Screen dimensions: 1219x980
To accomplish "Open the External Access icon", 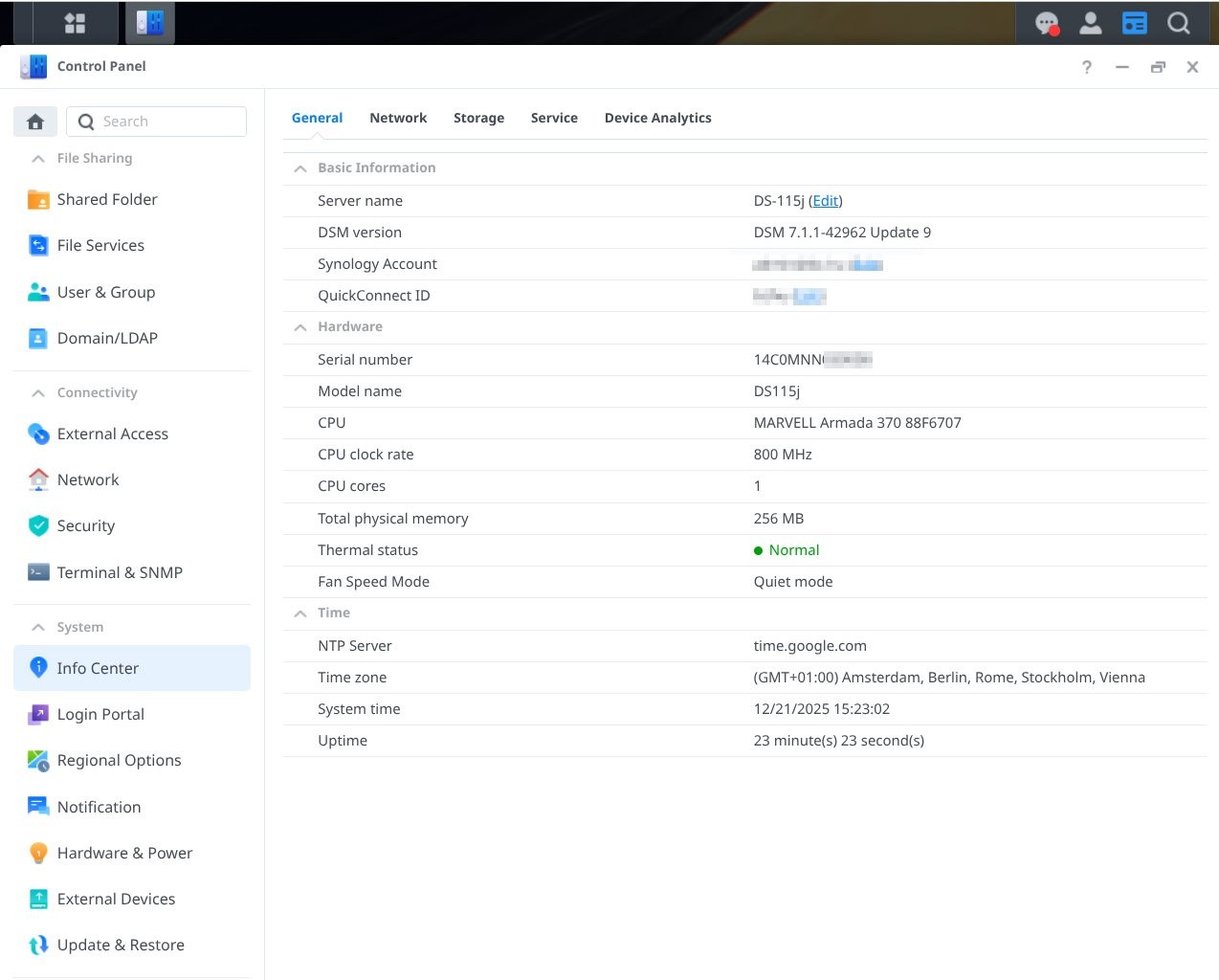I will (x=38, y=434).
